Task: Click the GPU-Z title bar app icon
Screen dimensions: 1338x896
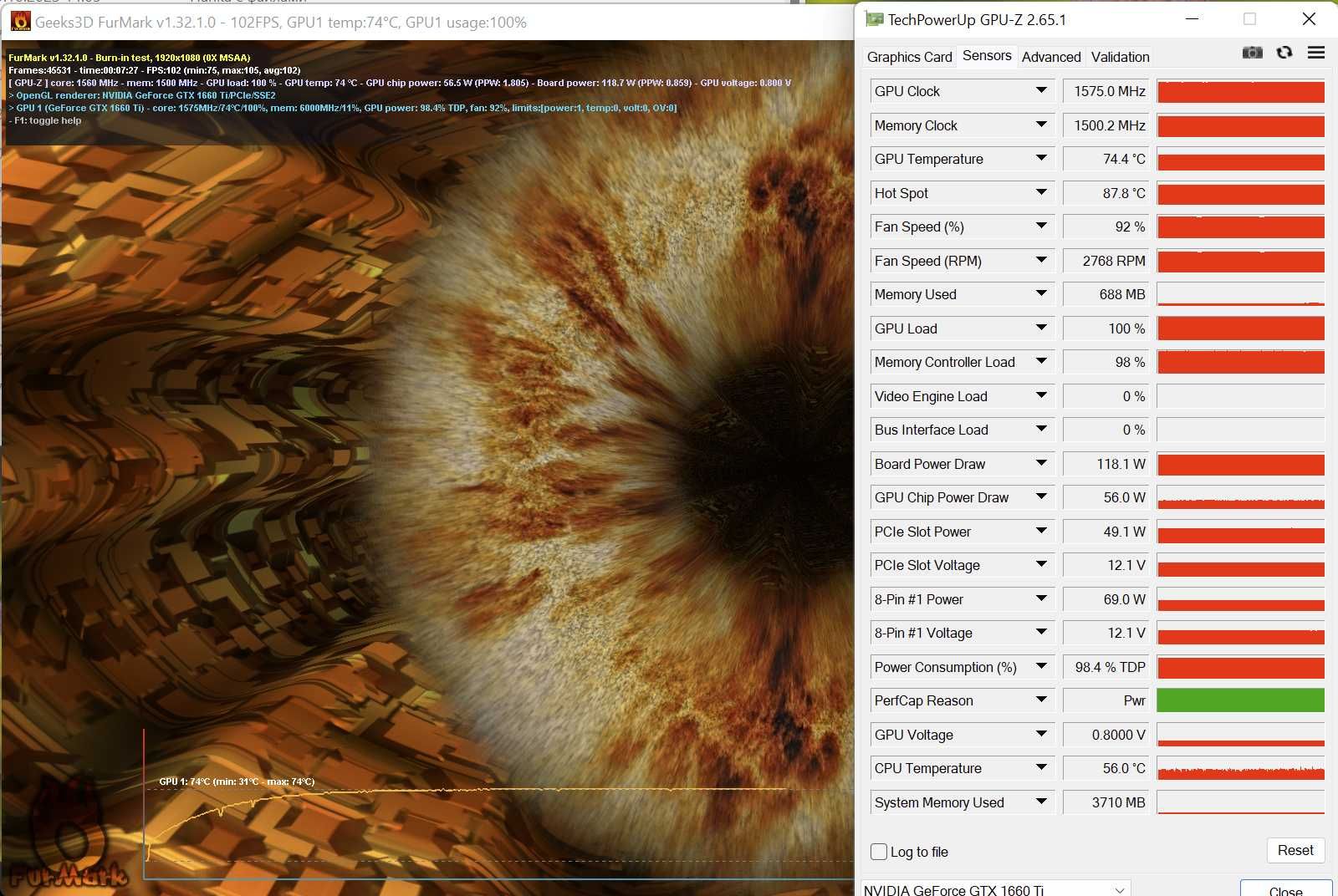Action: [874, 19]
